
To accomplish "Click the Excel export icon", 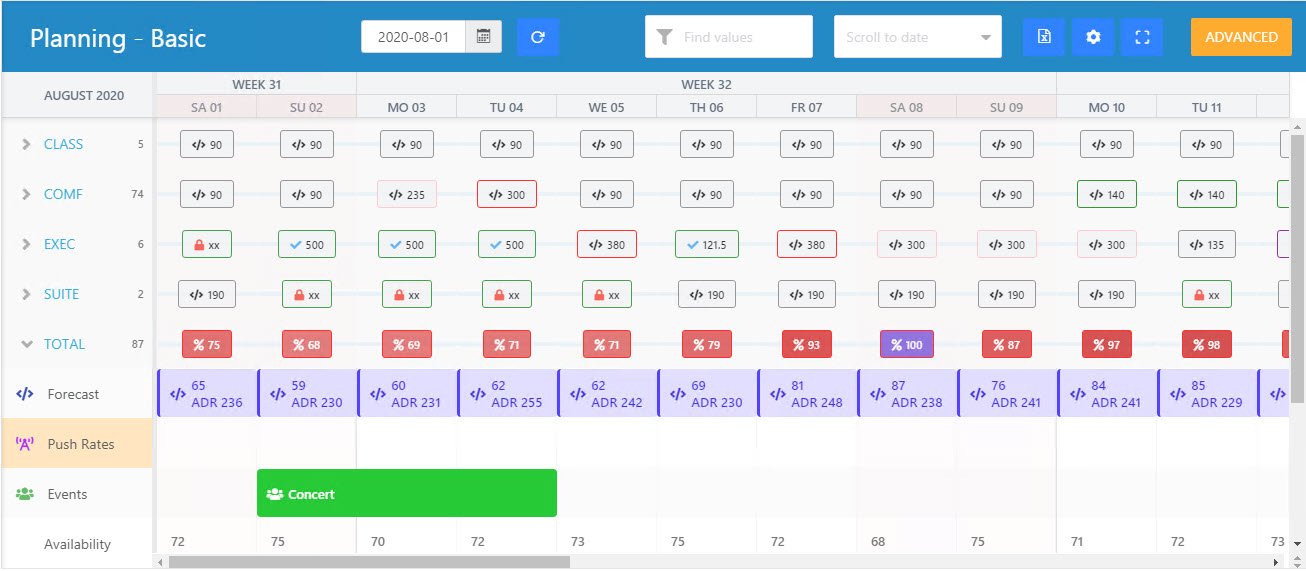I will (x=1044, y=37).
